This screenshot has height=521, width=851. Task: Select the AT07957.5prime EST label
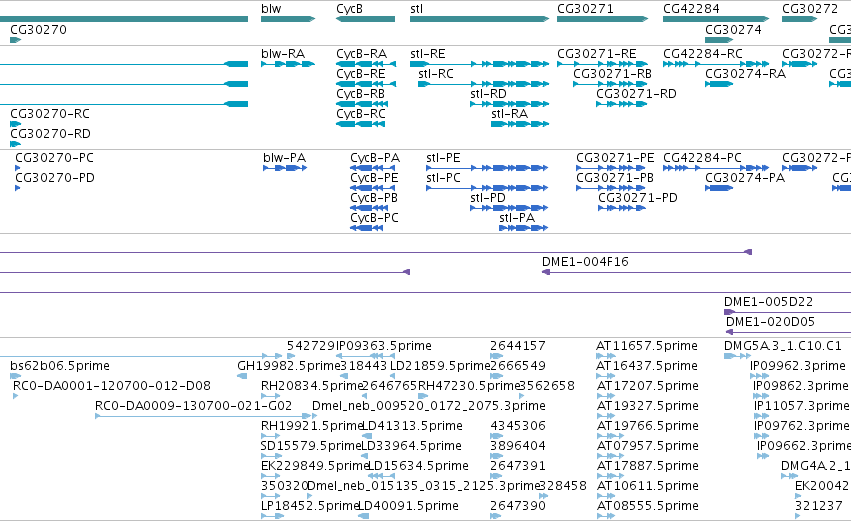pos(647,447)
